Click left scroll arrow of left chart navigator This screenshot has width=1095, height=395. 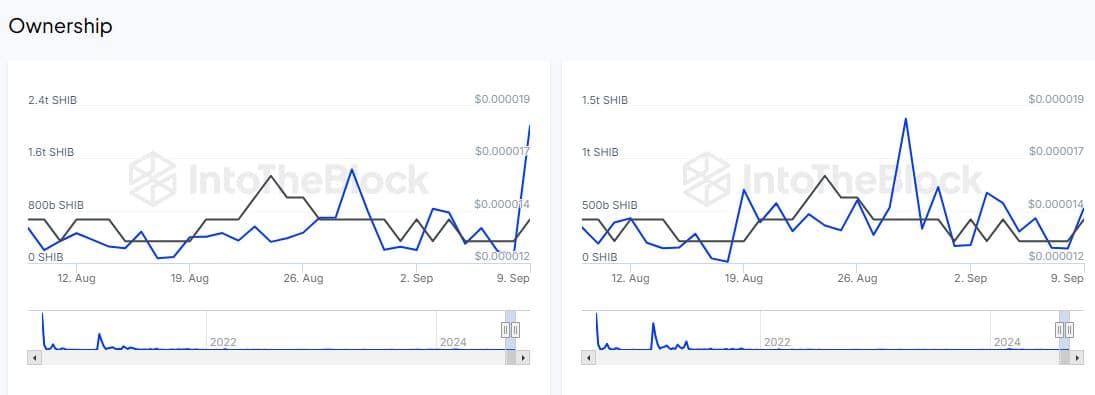click(34, 357)
